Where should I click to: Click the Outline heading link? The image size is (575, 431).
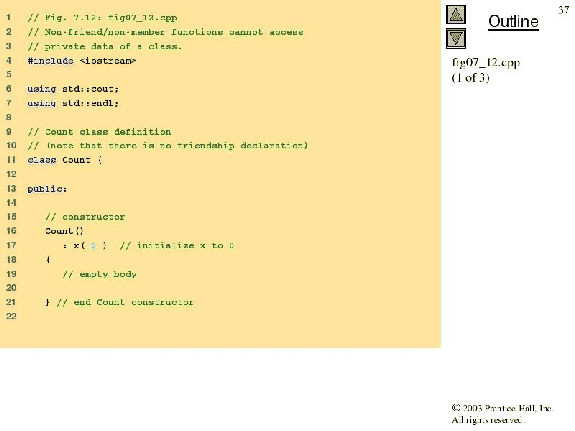tap(513, 22)
